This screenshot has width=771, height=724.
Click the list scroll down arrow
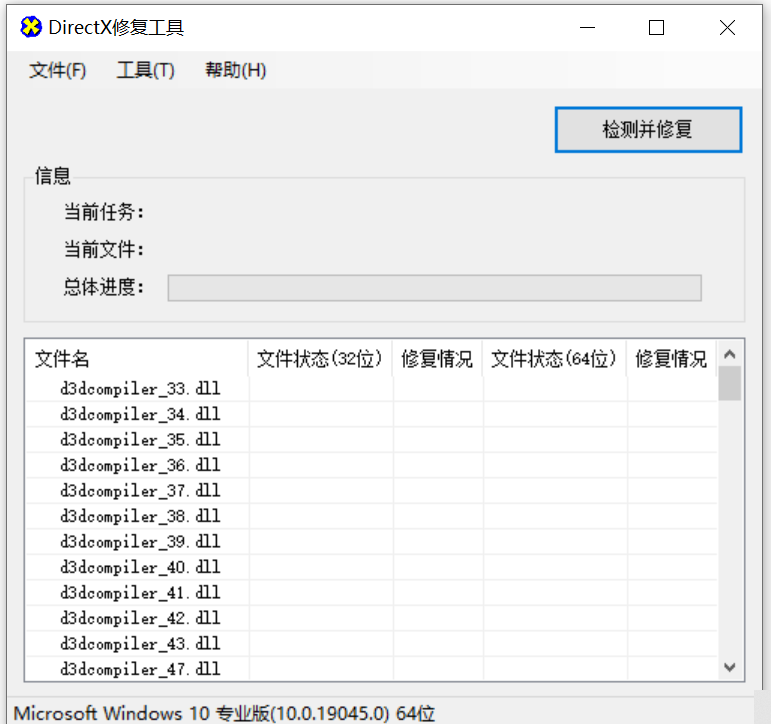point(730,667)
